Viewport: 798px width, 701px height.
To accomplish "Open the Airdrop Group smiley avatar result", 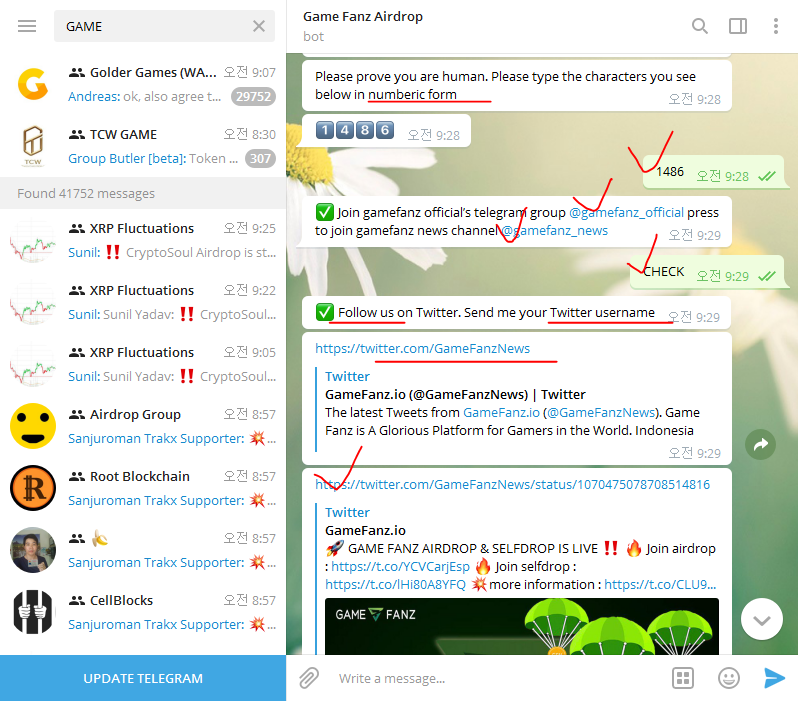I will (33, 426).
